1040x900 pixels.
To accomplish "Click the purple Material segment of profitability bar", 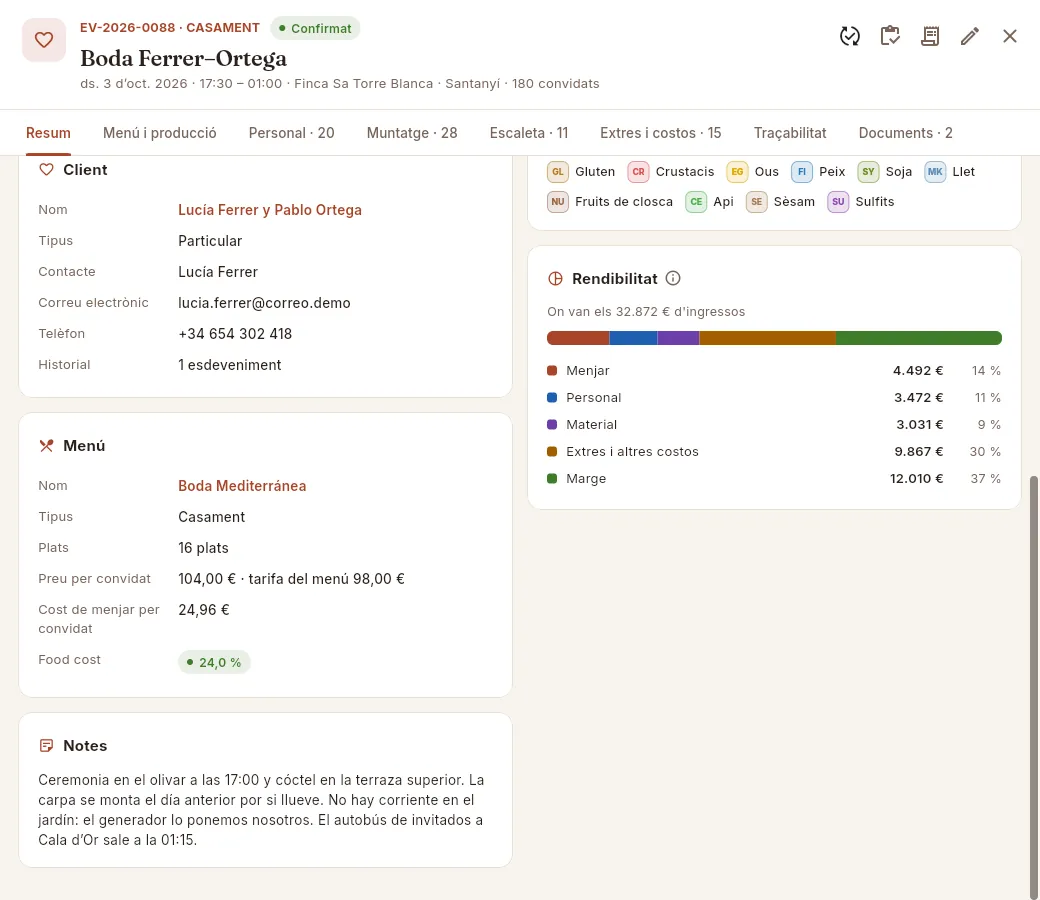I will 679,338.
